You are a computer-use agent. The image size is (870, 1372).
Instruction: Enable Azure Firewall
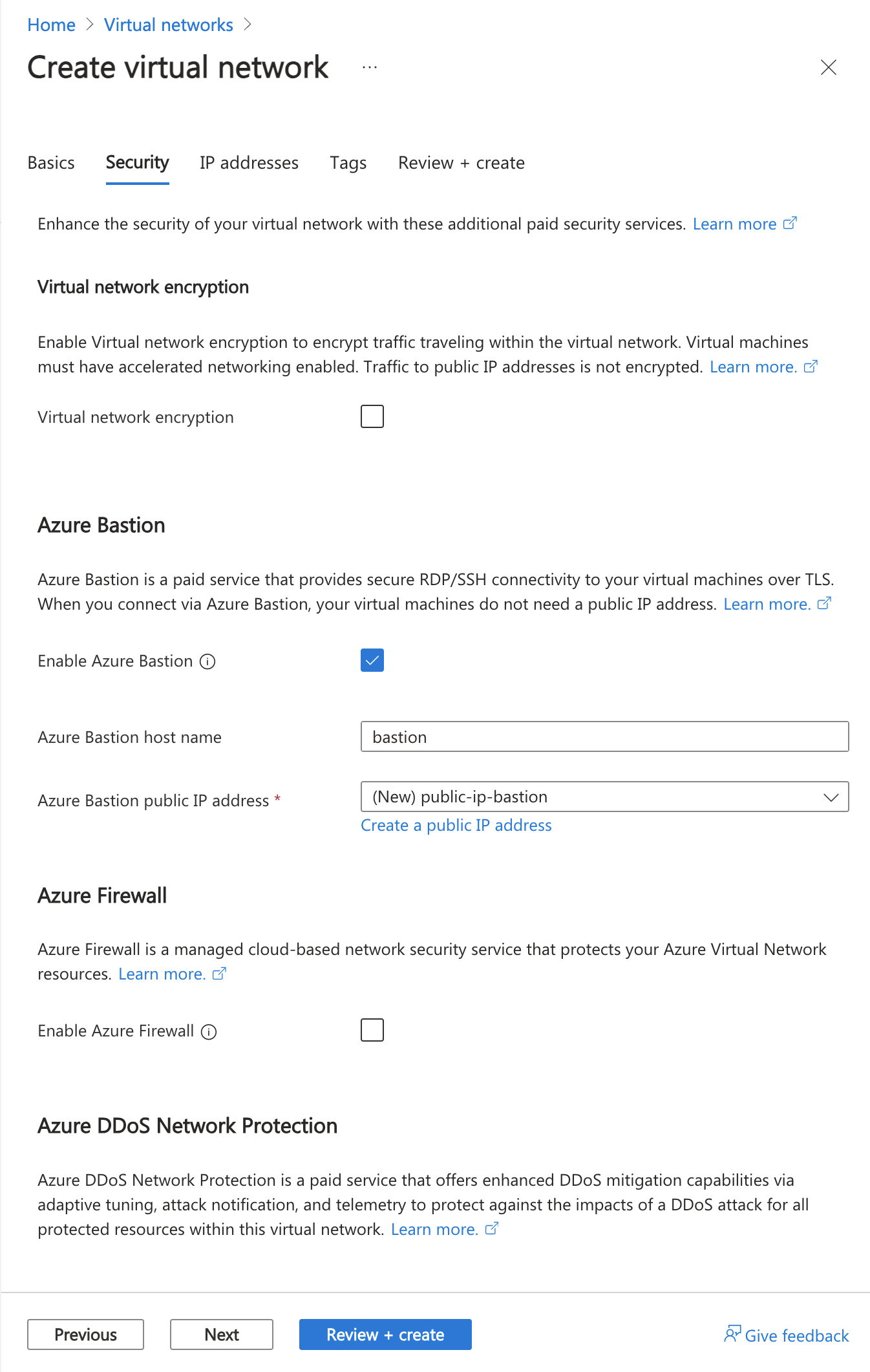click(x=372, y=1030)
